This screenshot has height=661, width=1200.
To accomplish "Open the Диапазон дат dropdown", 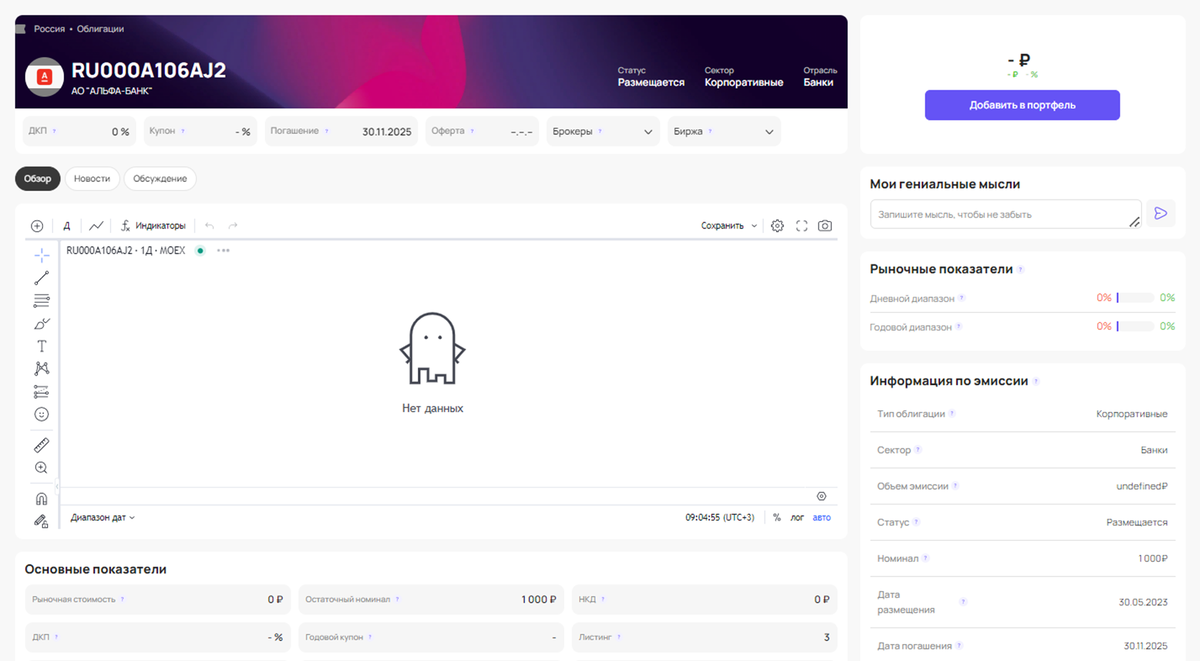I will (102, 518).
